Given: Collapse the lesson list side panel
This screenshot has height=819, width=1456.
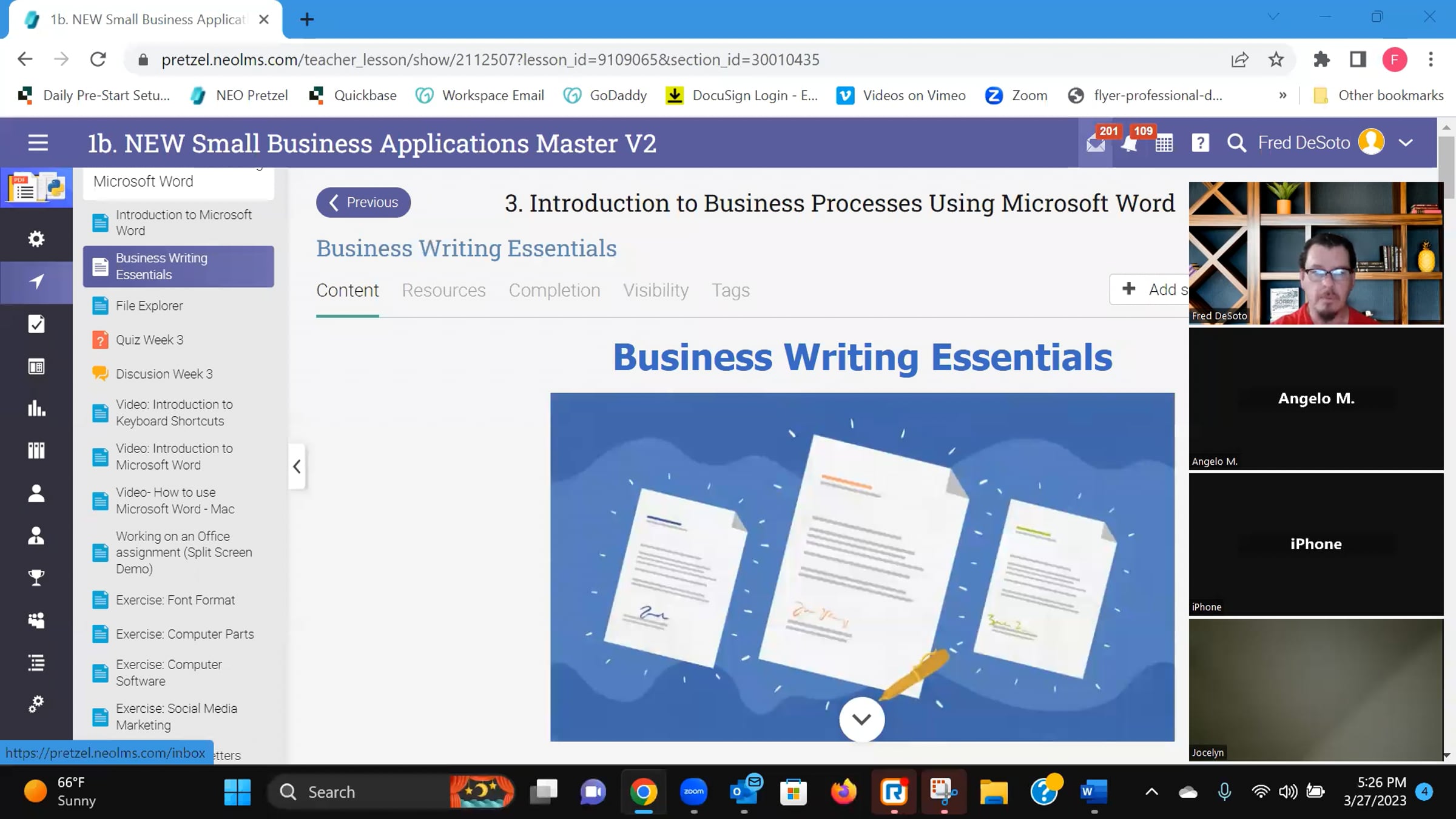Looking at the screenshot, I should 297,467.
